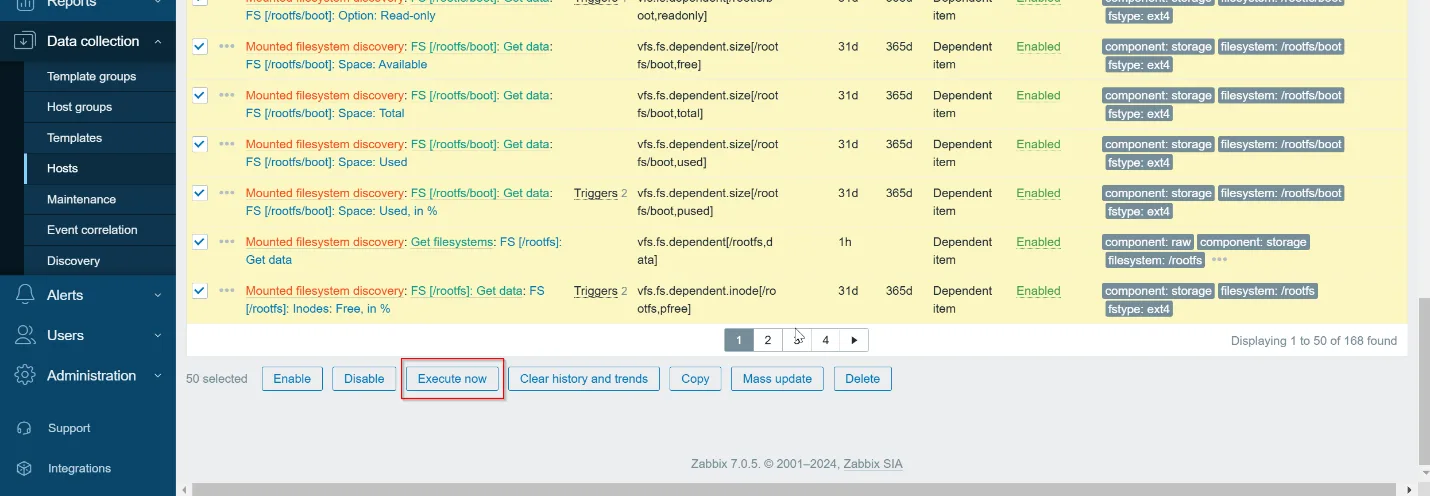Open Templates in sidebar

[x=74, y=138]
